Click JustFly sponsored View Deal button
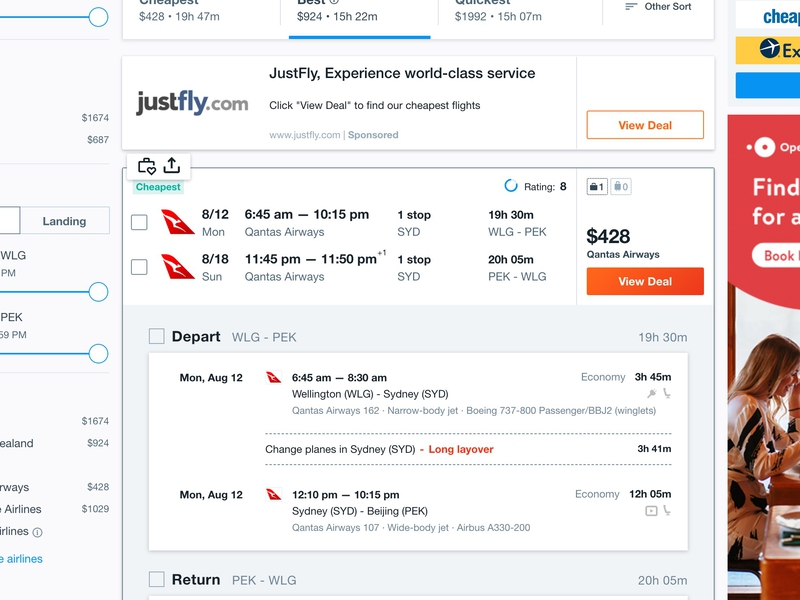The height and width of the screenshot is (600, 800). click(645, 125)
